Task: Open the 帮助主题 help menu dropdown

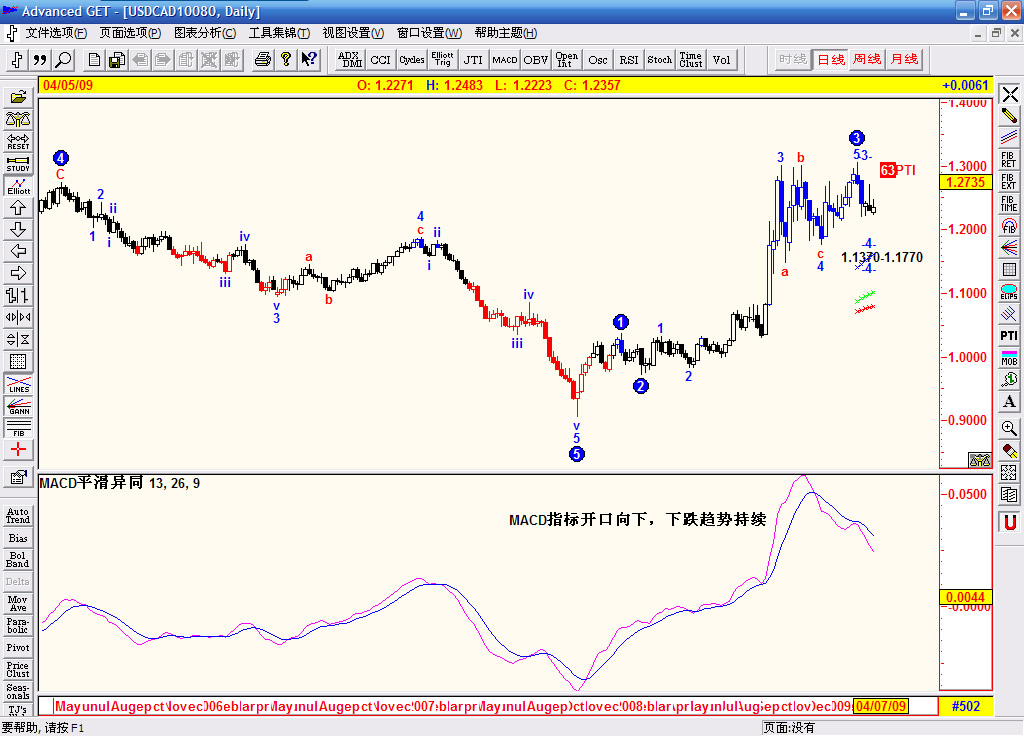Action: click(x=505, y=32)
